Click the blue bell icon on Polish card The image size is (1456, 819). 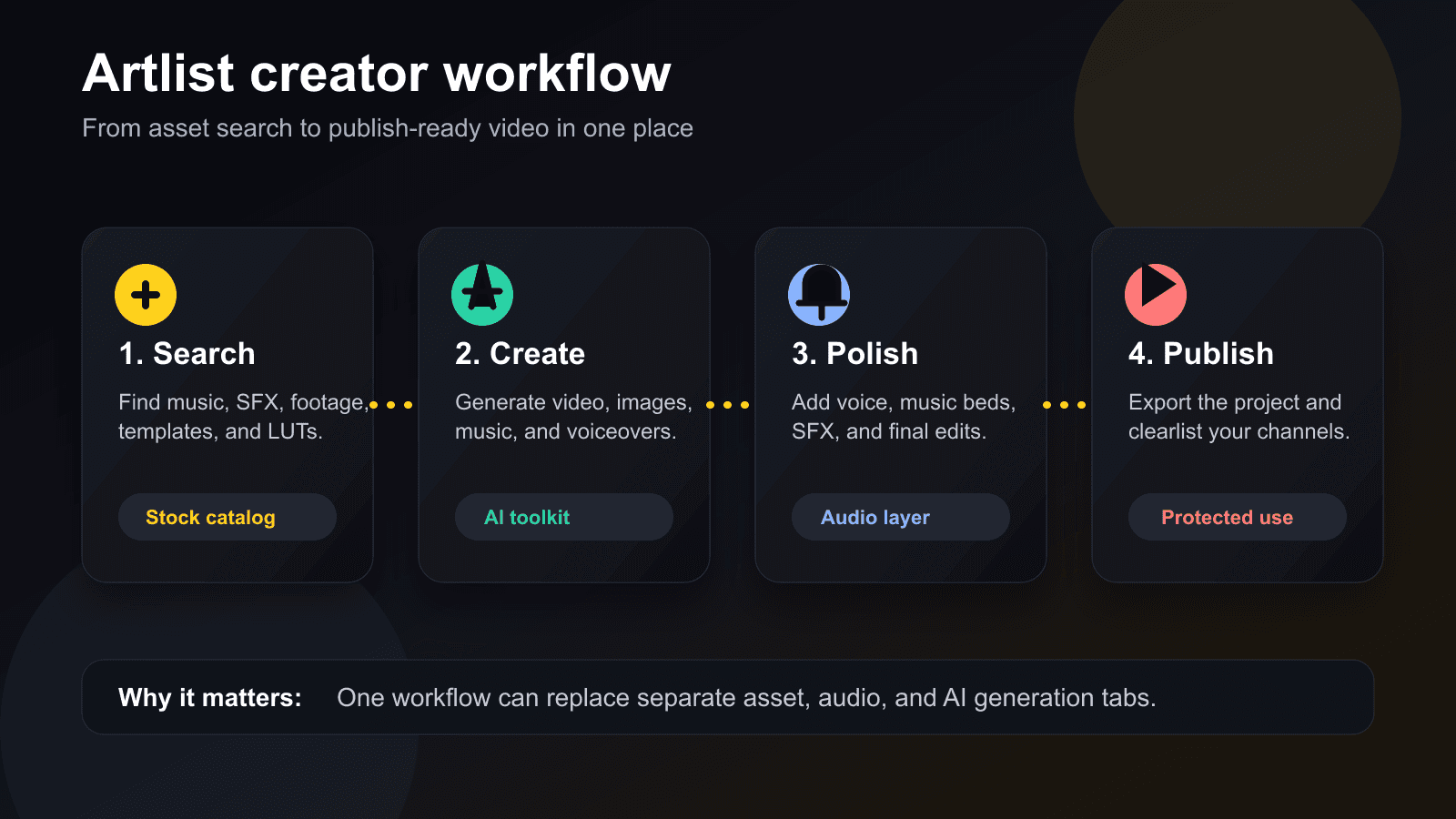819,295
